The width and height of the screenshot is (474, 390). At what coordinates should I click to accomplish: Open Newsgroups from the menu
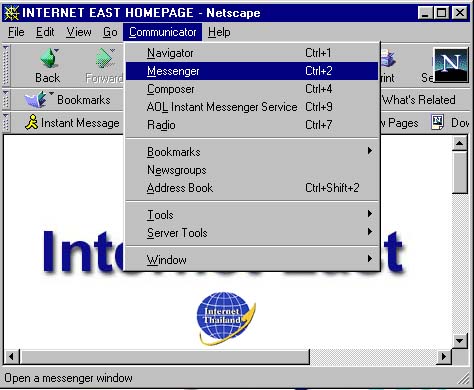pos(252,170)
